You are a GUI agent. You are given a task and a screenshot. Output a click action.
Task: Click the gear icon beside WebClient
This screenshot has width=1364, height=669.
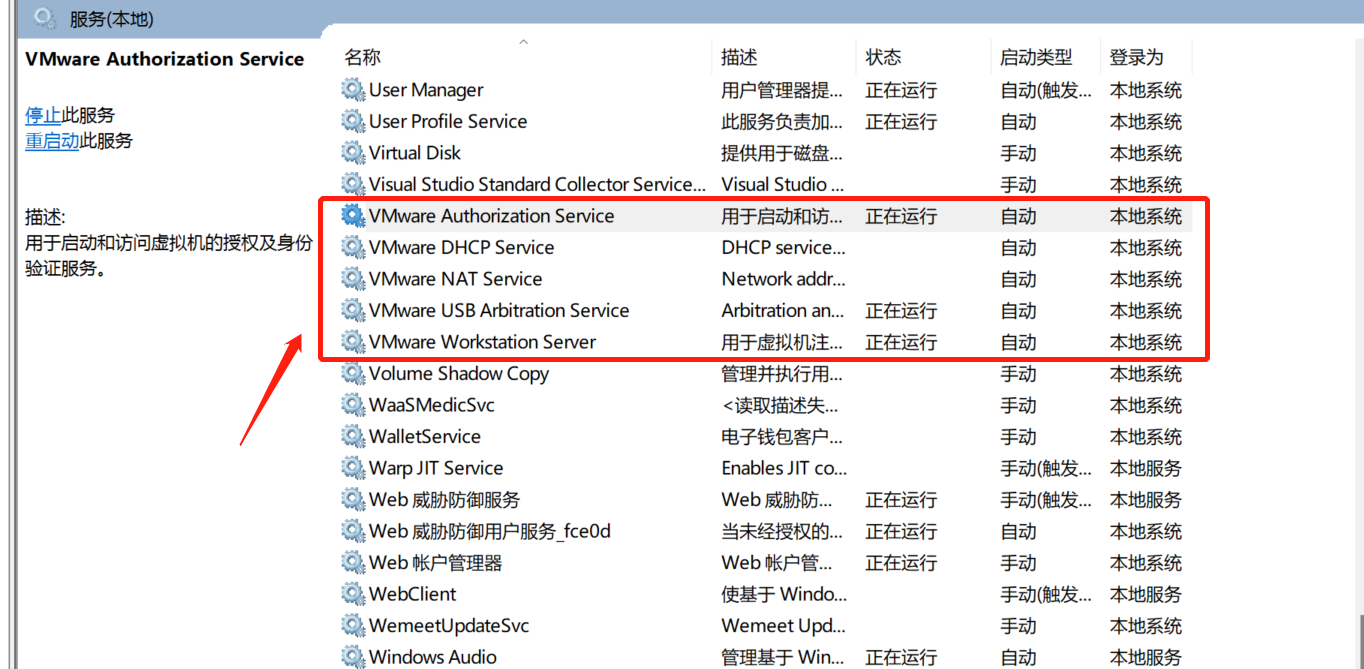[353, 594]
